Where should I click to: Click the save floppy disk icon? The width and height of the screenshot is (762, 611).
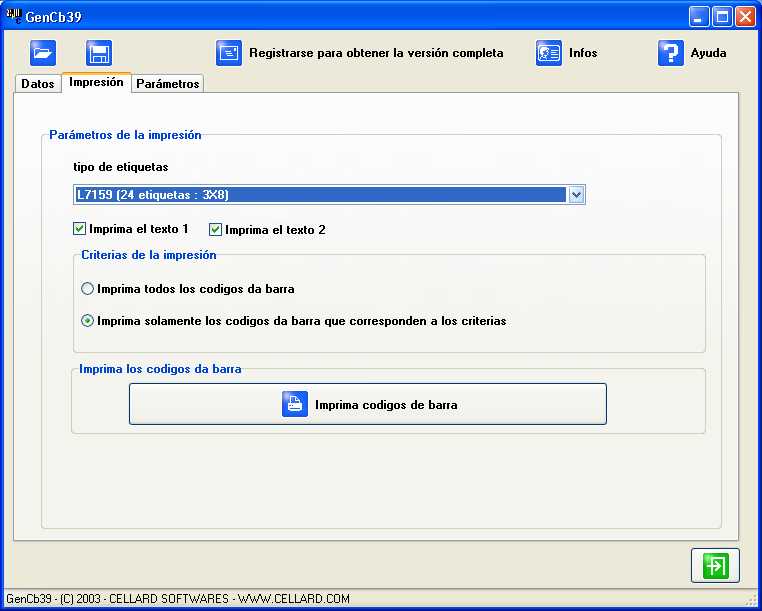(x=98, y=53)
